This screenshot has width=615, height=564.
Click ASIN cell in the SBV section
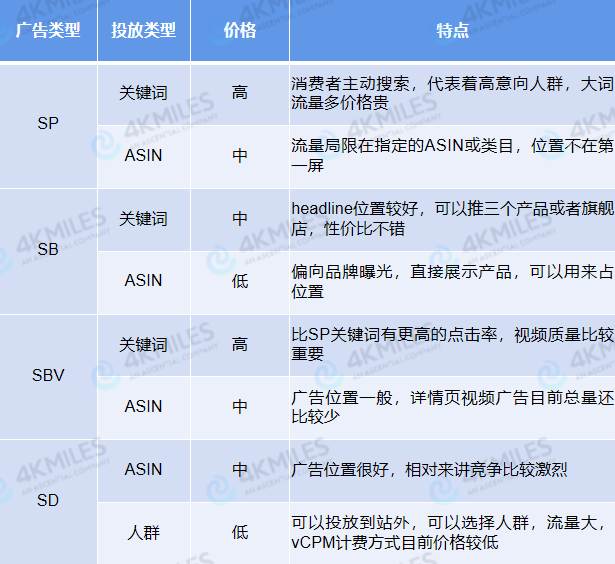click(x=143, y=406)
